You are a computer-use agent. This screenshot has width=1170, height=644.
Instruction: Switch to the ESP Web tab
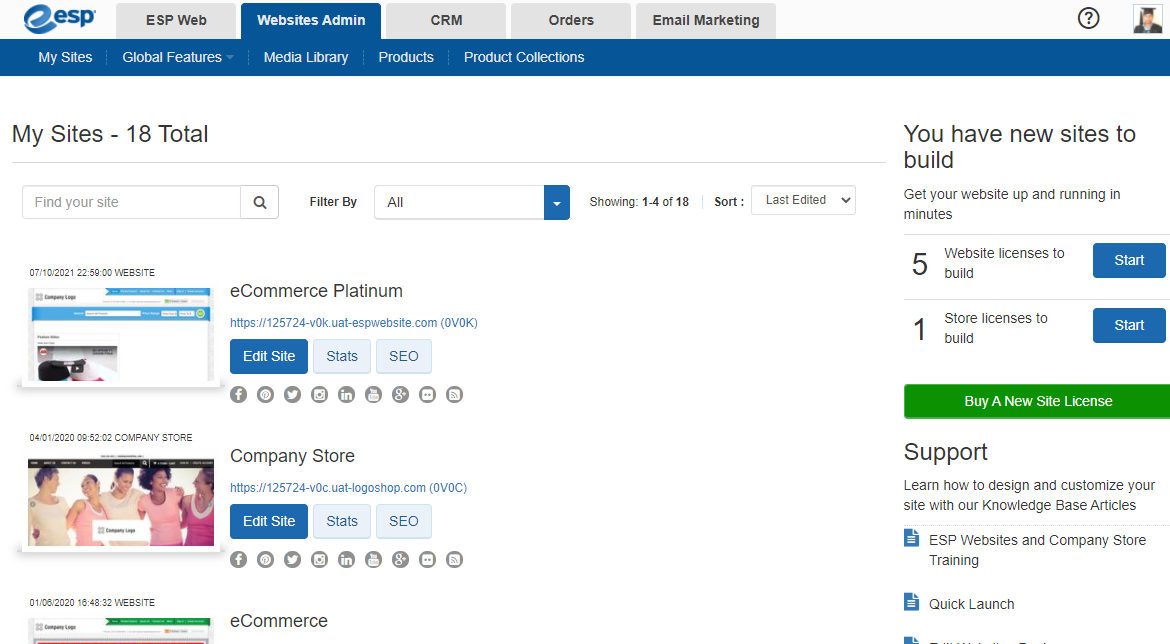[x=176, y=21]
